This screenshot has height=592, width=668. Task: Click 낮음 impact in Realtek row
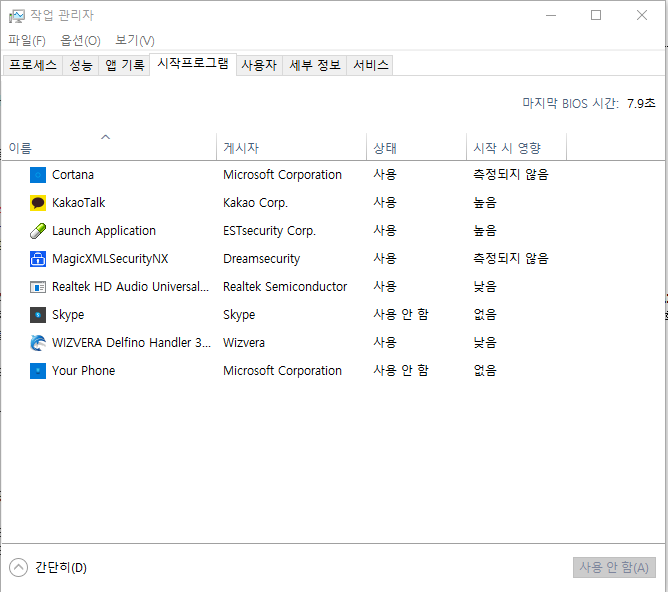tap(485, 287)
